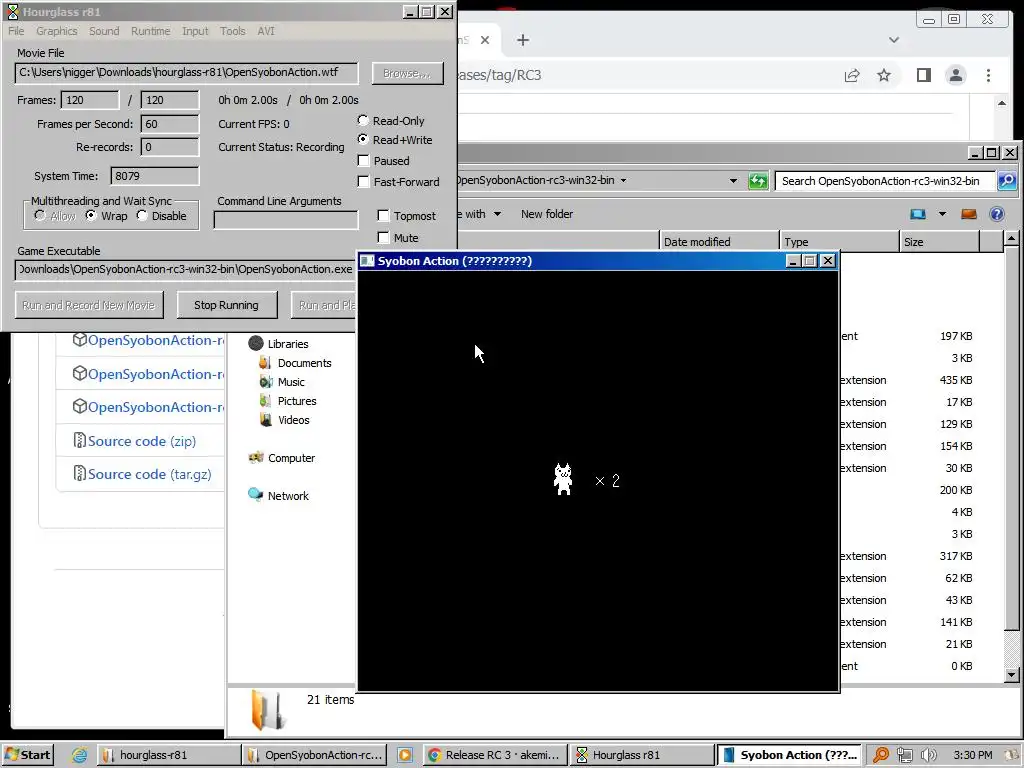
Task: Open the Runtime menu in Hourglass
Action: tap(150, 31)
